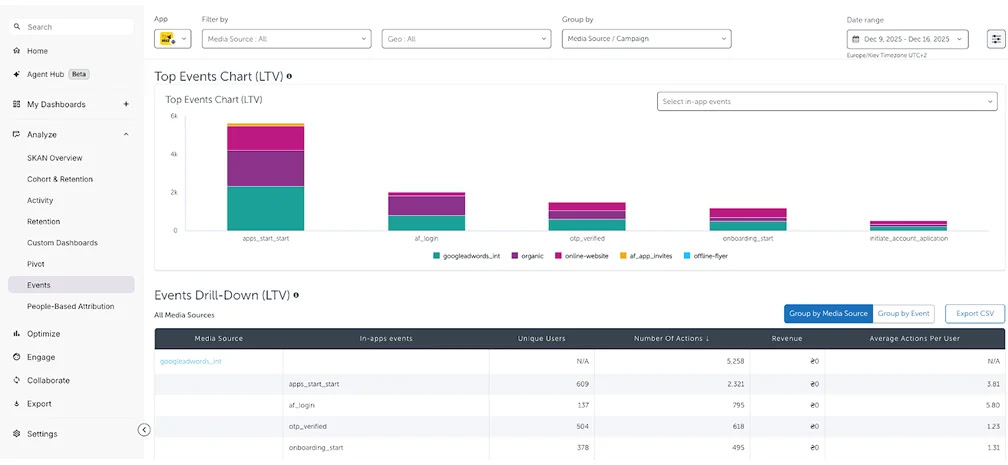Switch to Group by Media Source
The width and height of the screenshot is (1008, 465).
pyautogui.click(x=828, y=314)
